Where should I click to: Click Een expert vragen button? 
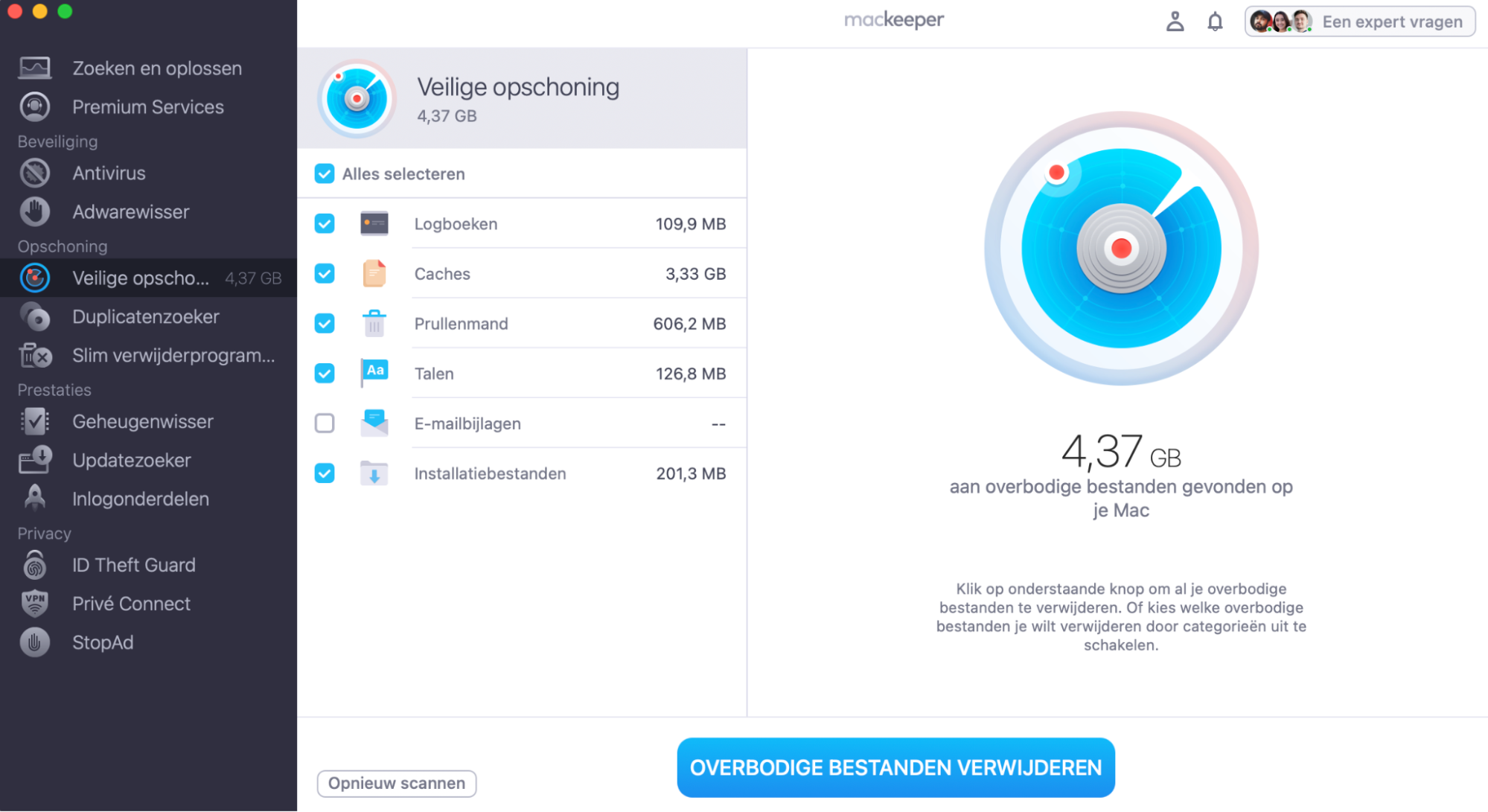tap(1359, 22)
